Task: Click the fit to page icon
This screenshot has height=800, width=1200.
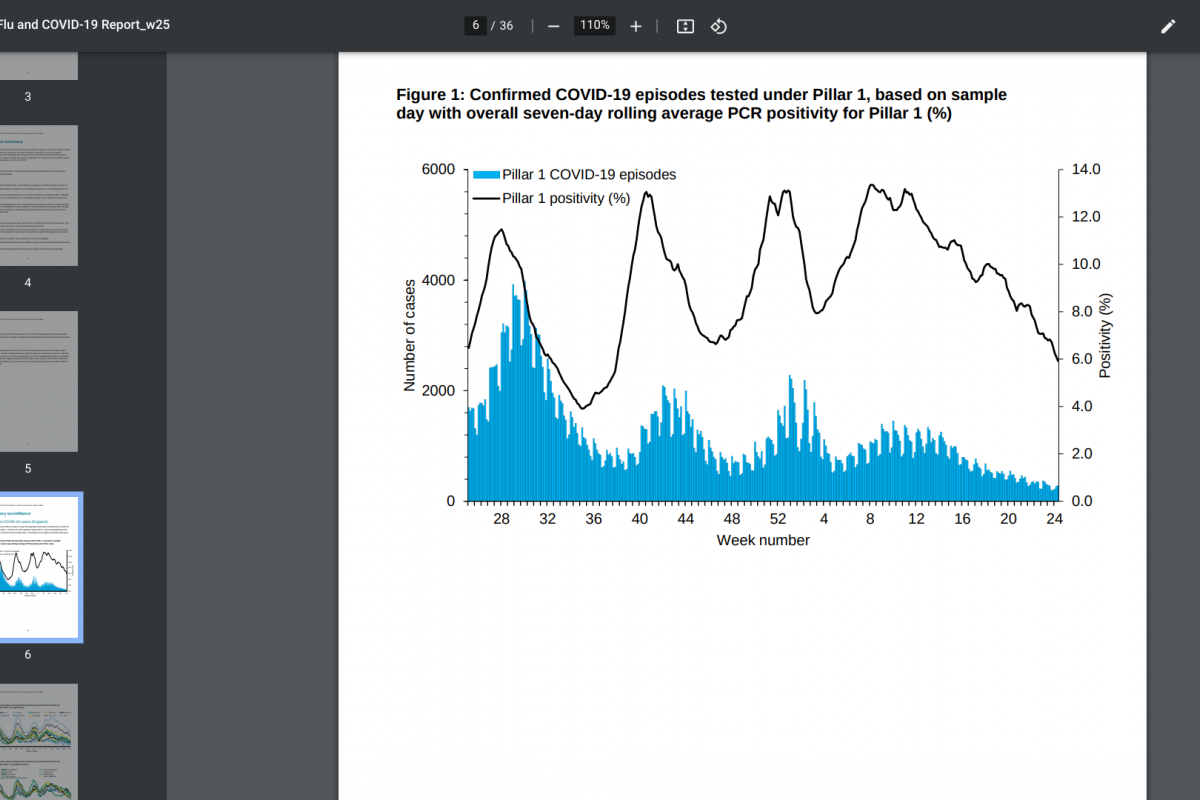Action: pos(685,26)
